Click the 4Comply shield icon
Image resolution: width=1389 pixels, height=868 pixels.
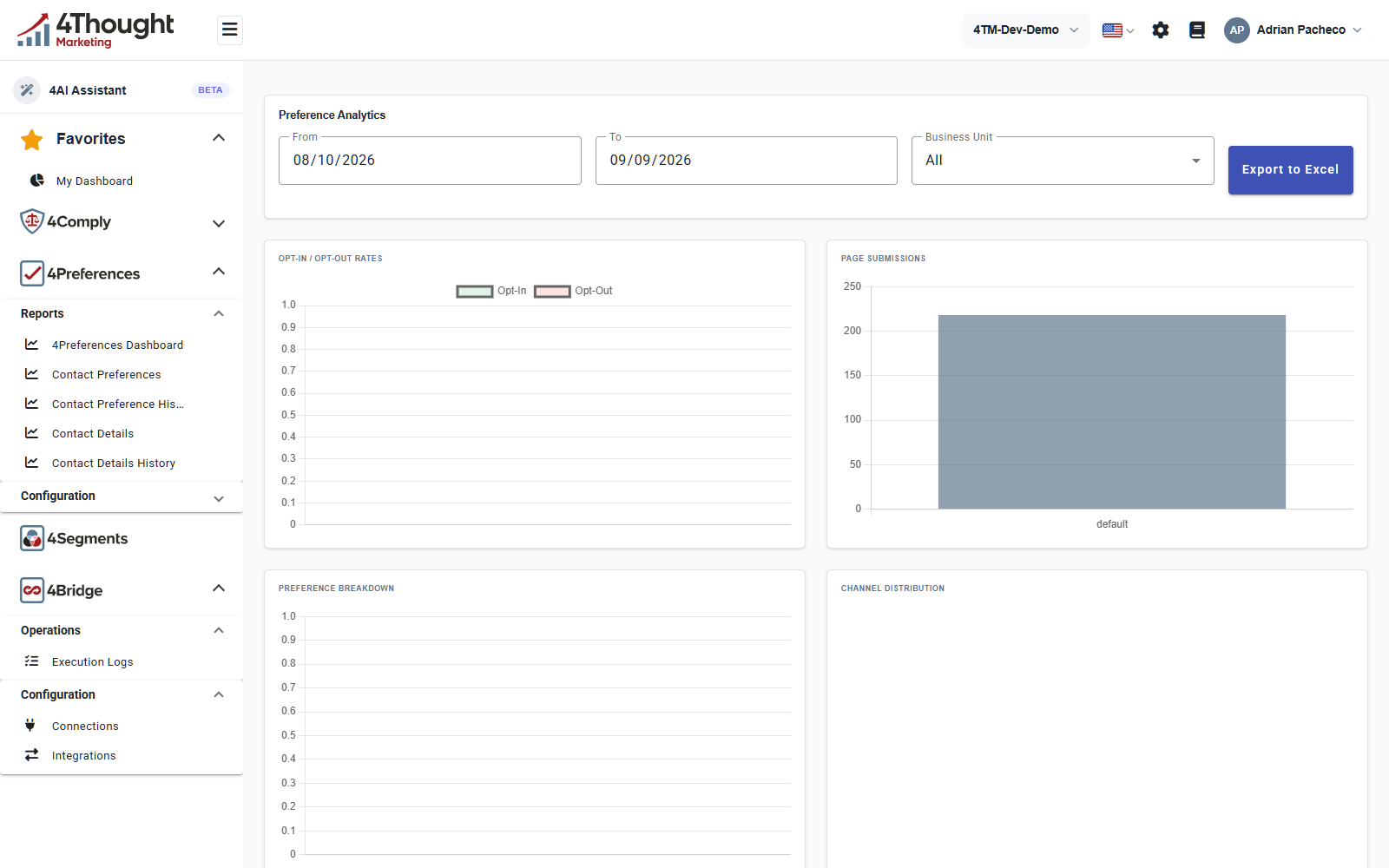(x=32, y=221)
